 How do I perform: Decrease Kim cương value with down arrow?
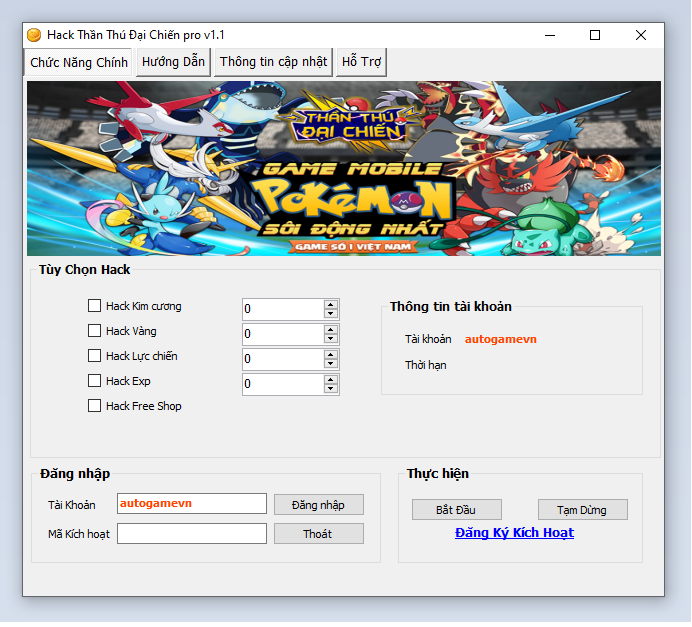pos(330,314)
